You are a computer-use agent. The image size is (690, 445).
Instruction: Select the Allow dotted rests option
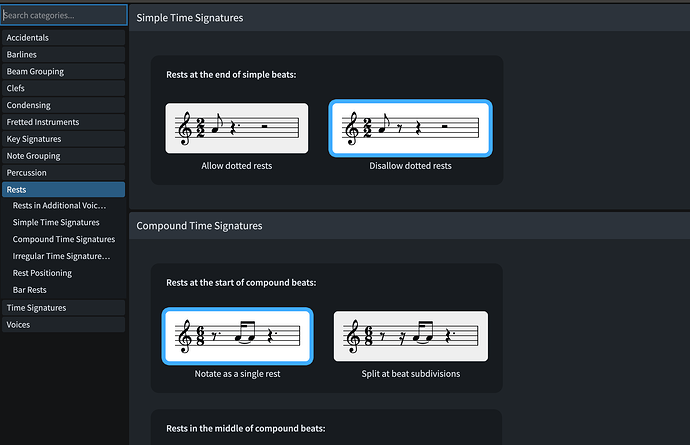236,128
